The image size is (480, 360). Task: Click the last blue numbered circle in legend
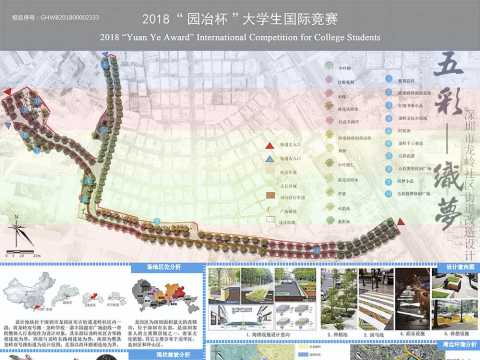pos(388,193)
